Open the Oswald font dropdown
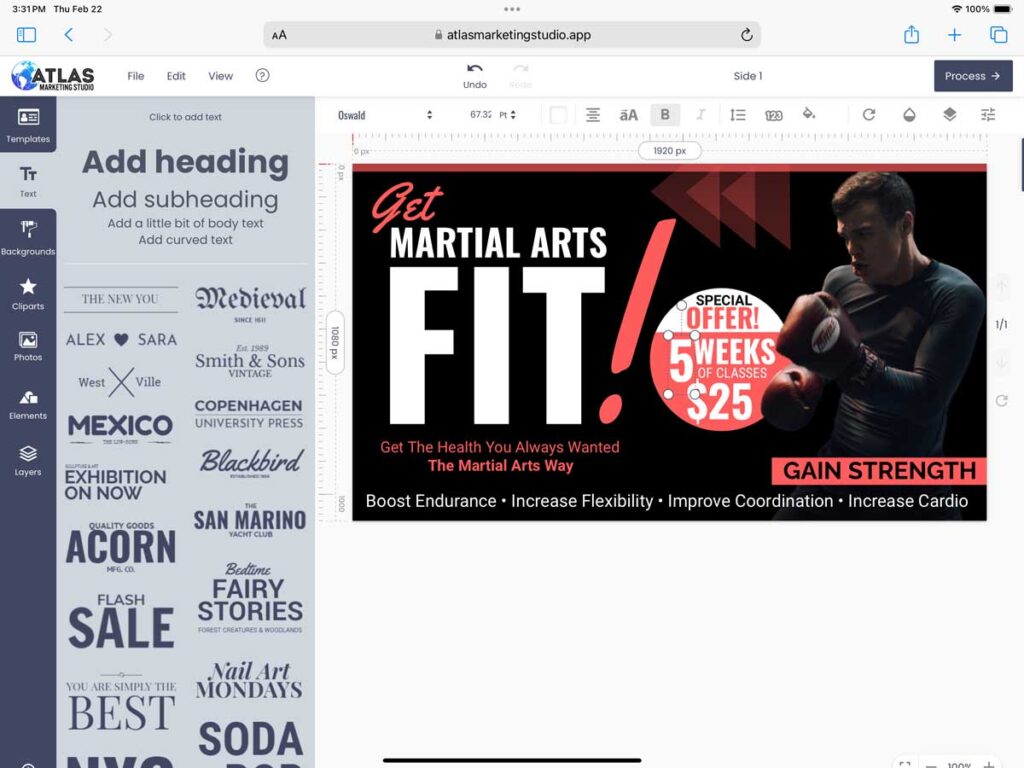Screen dimensions: 1024x768 coord(384,115)
